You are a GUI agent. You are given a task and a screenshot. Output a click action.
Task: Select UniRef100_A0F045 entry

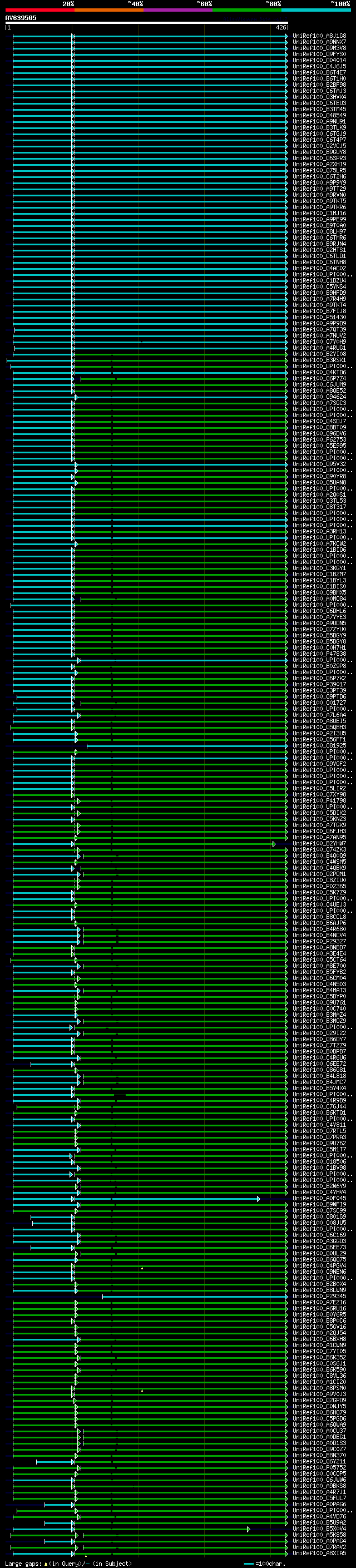coord(319,1198)
